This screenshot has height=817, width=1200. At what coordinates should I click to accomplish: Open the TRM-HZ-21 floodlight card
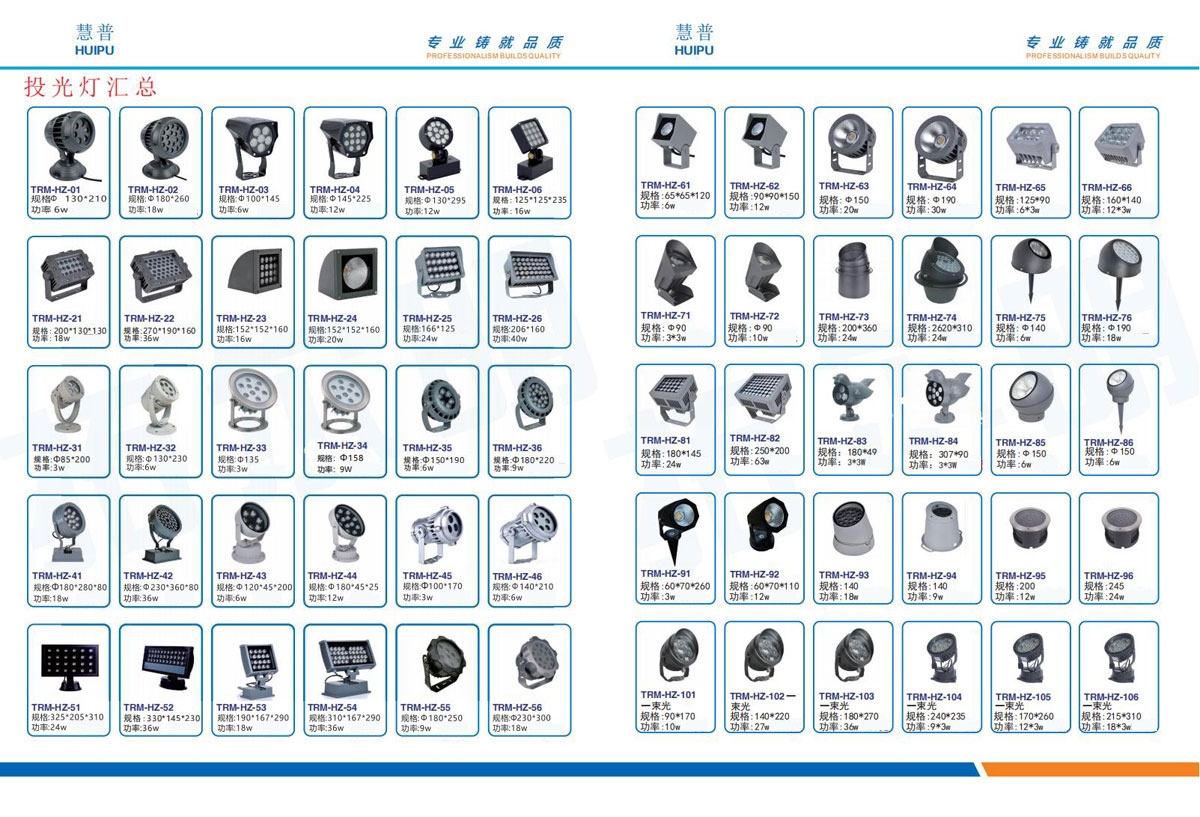click(x=68, y=292)
